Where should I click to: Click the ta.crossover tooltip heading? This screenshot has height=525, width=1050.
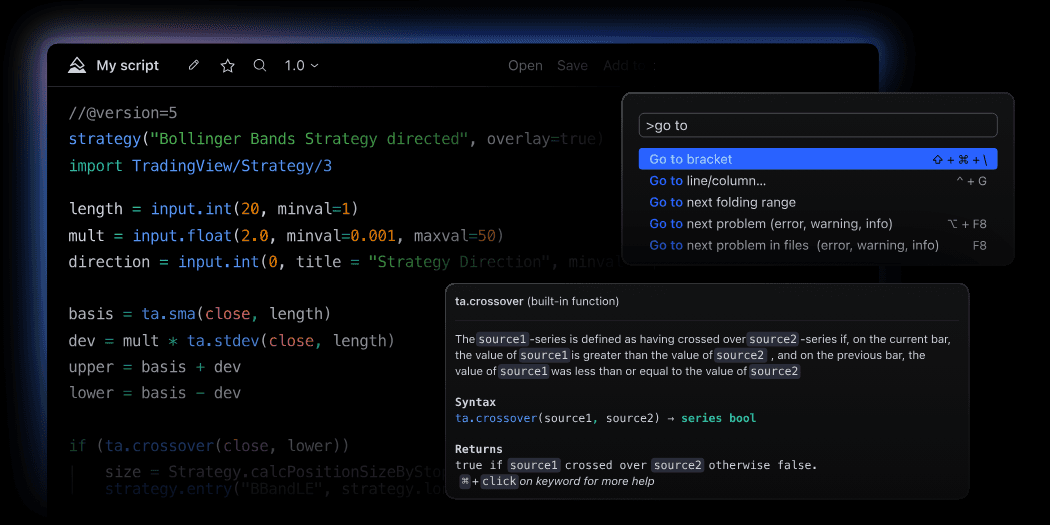click(x=536, y=301)
